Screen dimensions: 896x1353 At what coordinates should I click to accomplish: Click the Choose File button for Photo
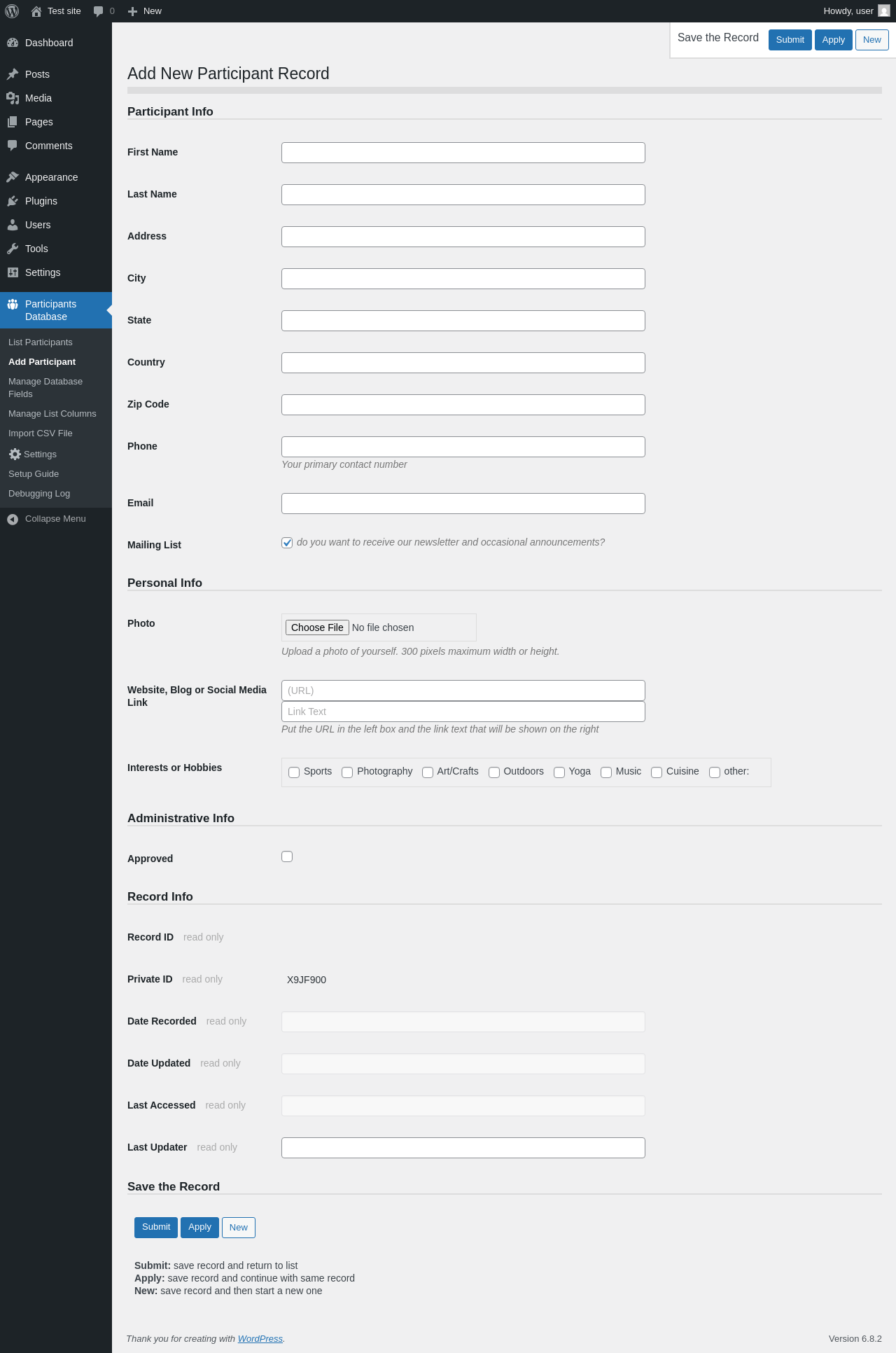click(317, 627)
